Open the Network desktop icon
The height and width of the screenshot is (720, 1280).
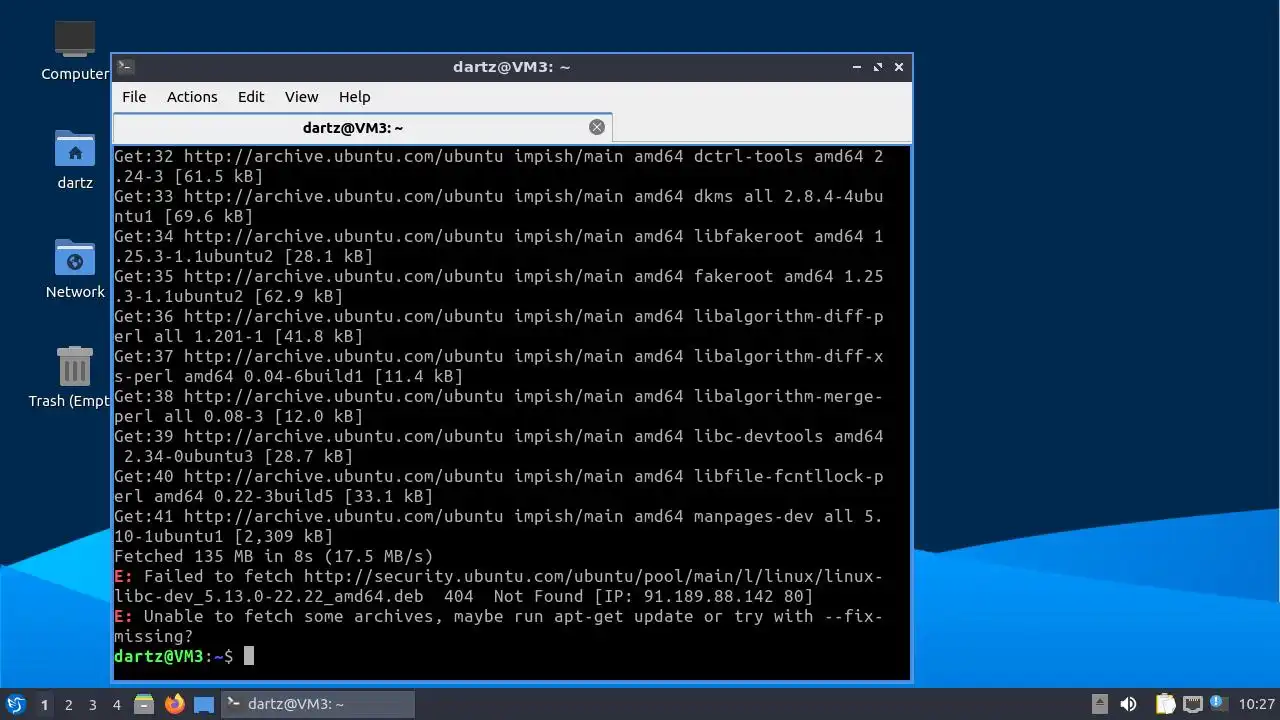coord(75,268)
